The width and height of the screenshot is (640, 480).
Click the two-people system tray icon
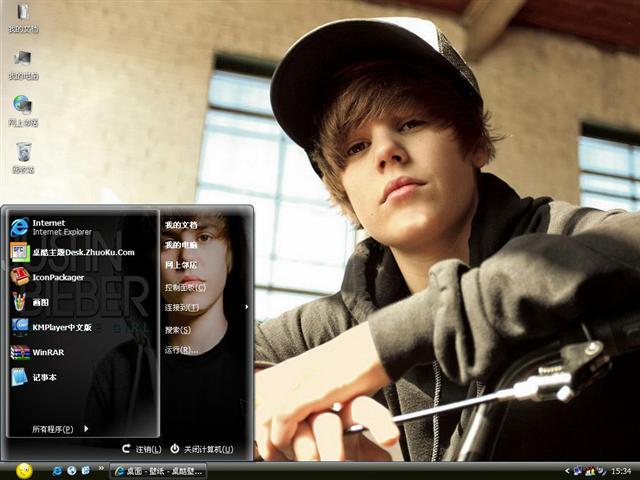click(590, 471)
